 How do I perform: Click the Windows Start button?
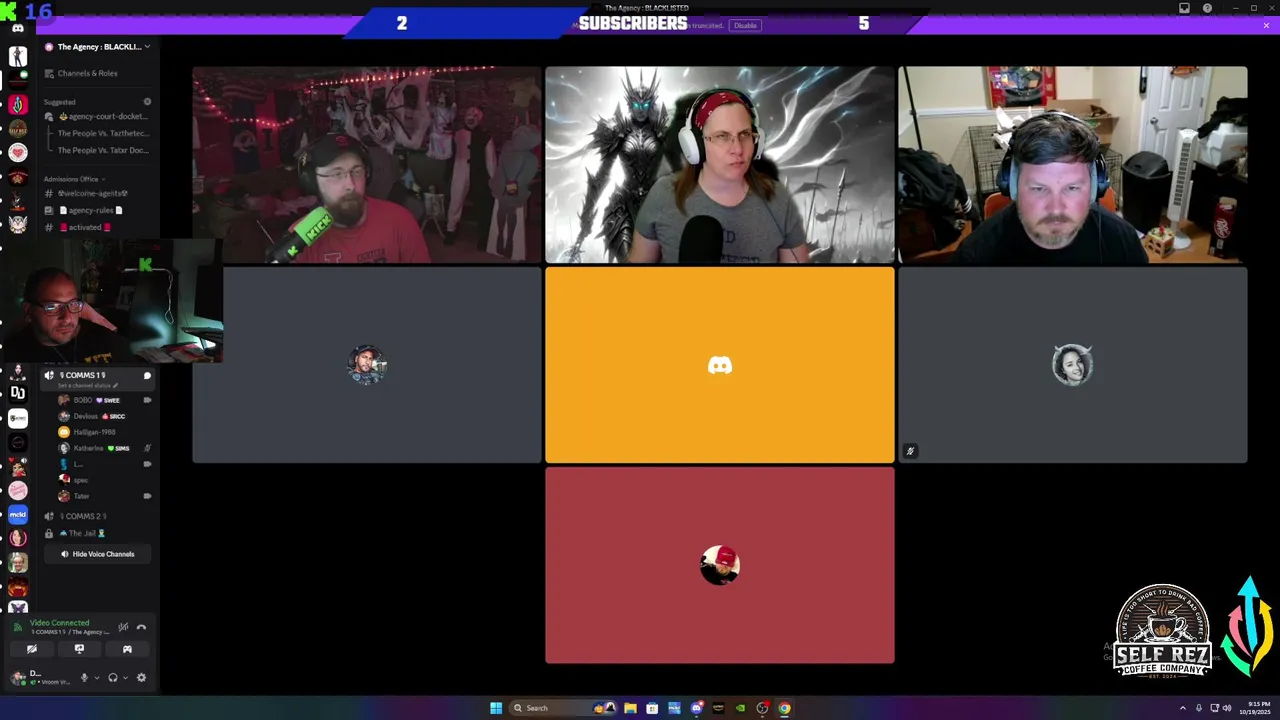coord(496,708)
